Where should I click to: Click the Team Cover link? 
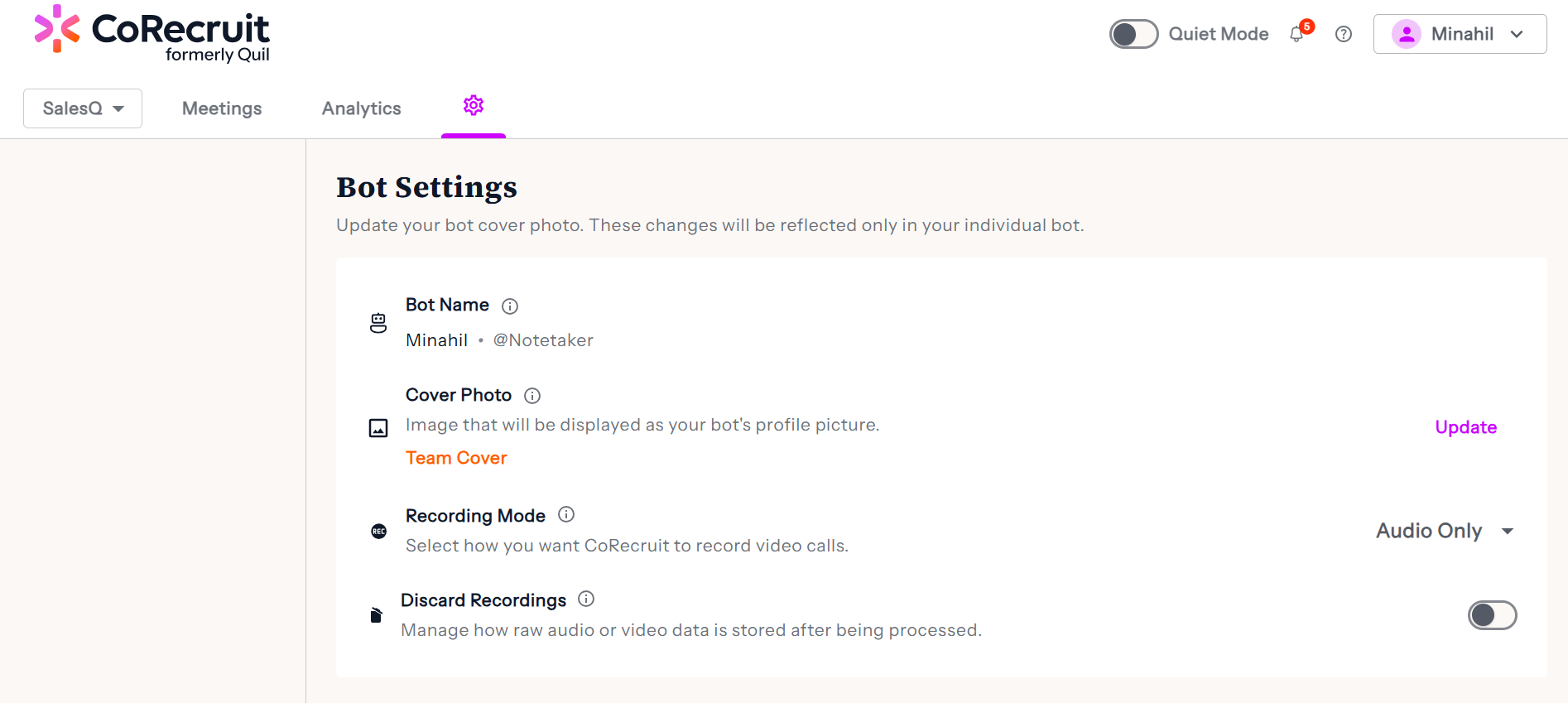point(456,458)
